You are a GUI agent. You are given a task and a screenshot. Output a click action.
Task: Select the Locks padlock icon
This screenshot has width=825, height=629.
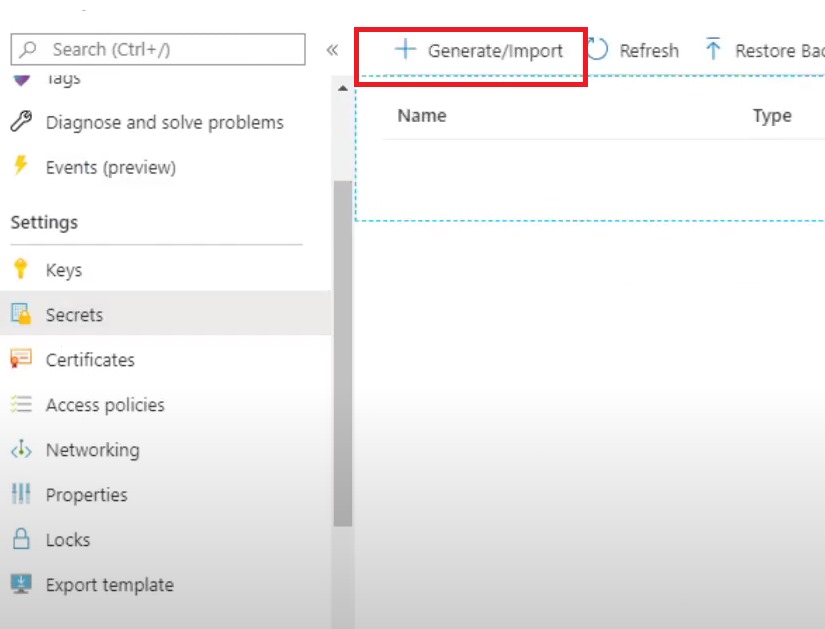22,539
